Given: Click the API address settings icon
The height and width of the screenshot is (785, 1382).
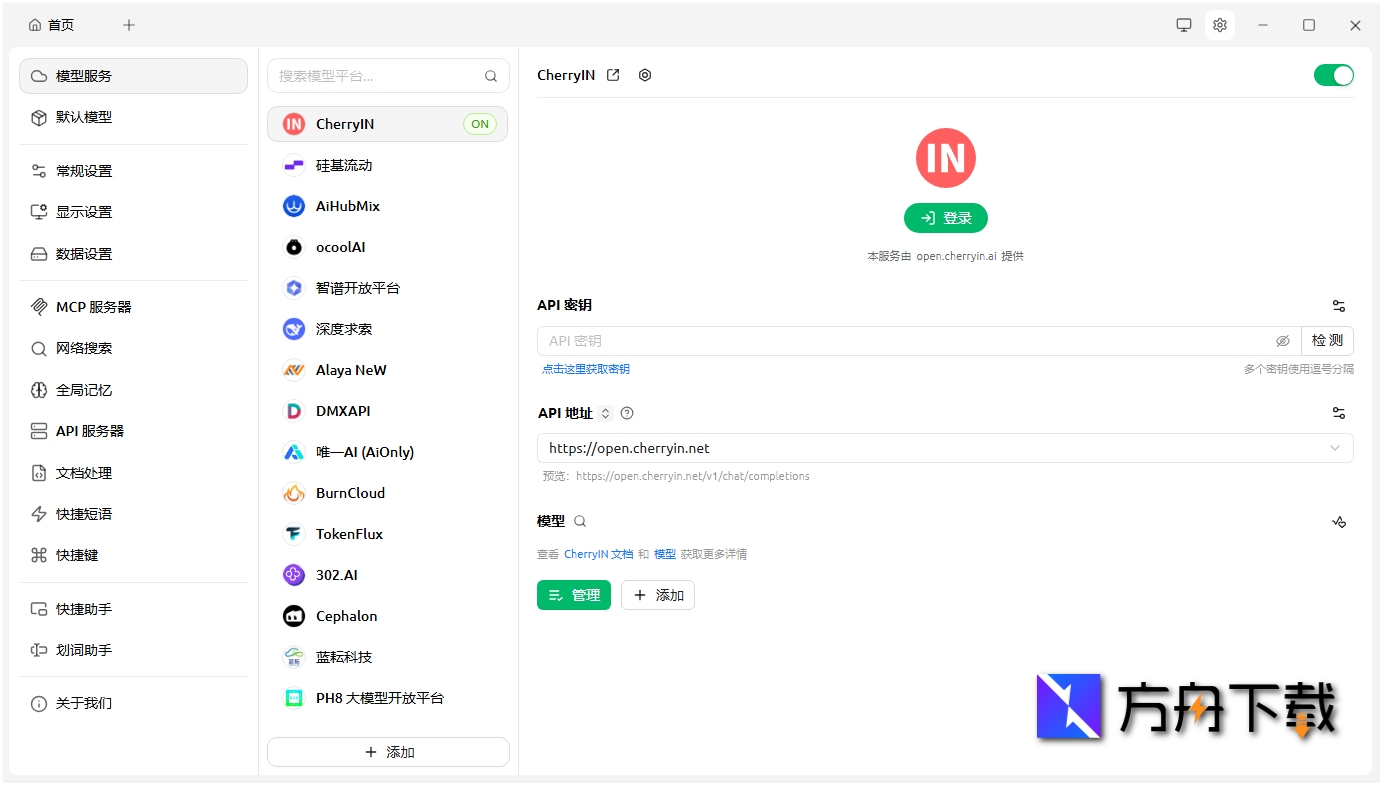Looking at the screenshot, I should [1339, 413].
